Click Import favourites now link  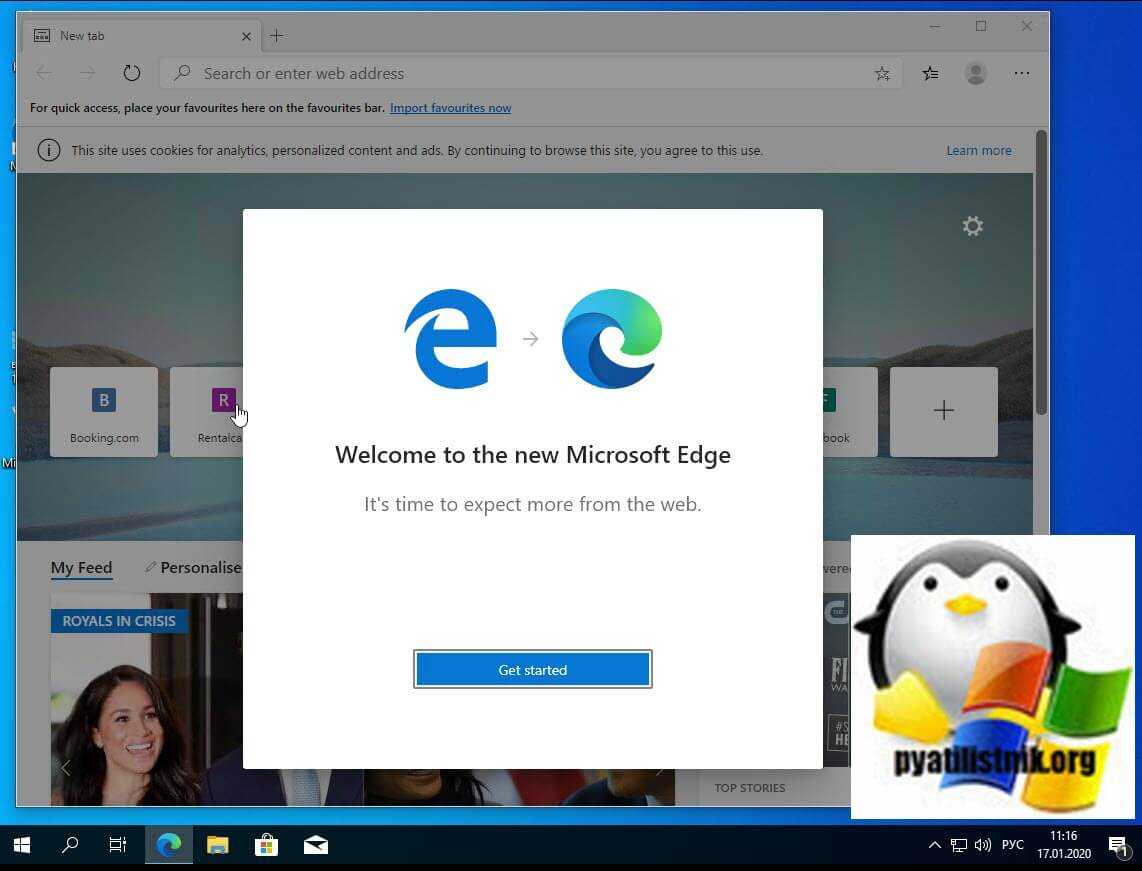pyautogui.click(x=450, y=108)
